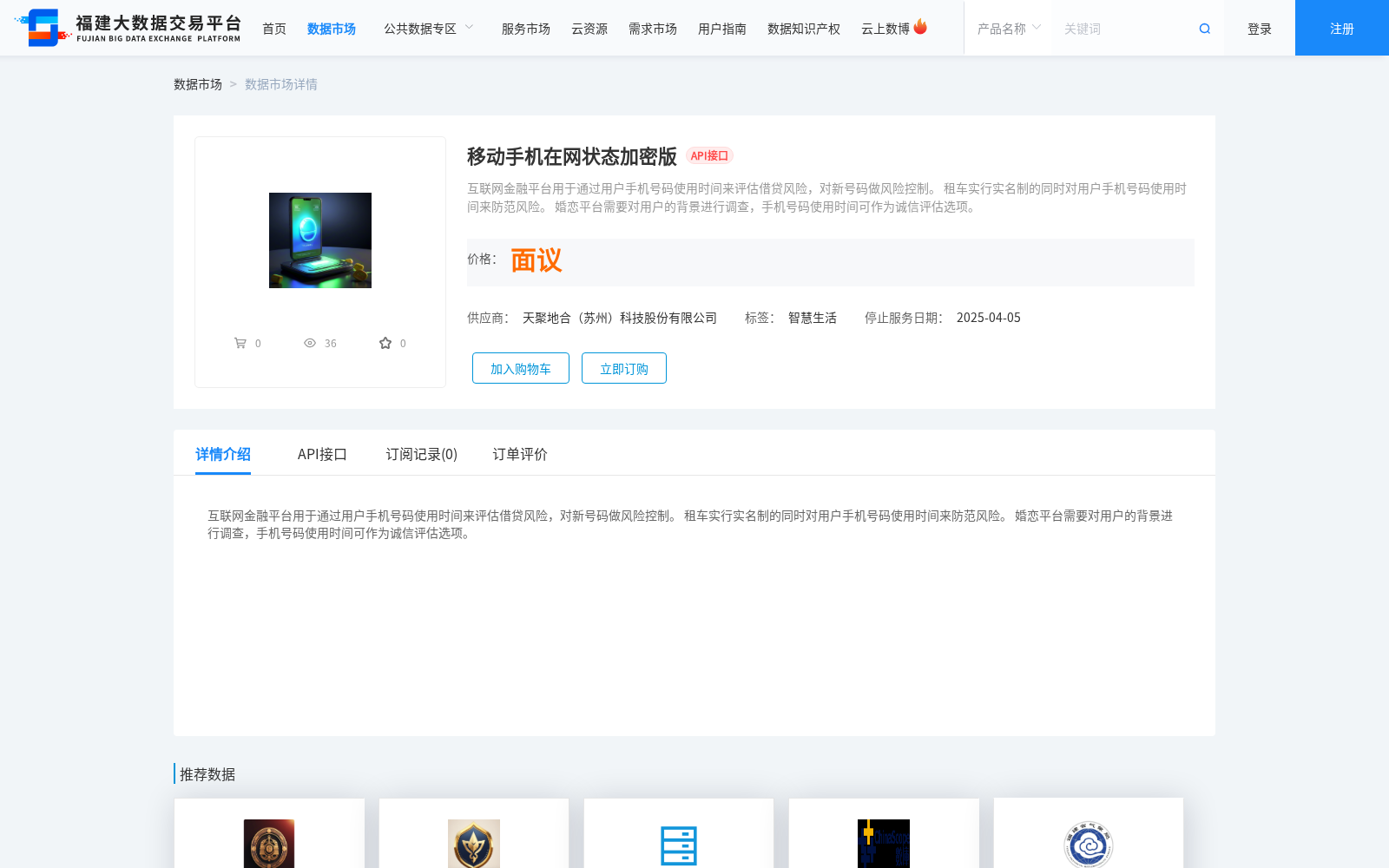
Task: Switch to the 订阅记录(0) tab
Action: [422, 454]
